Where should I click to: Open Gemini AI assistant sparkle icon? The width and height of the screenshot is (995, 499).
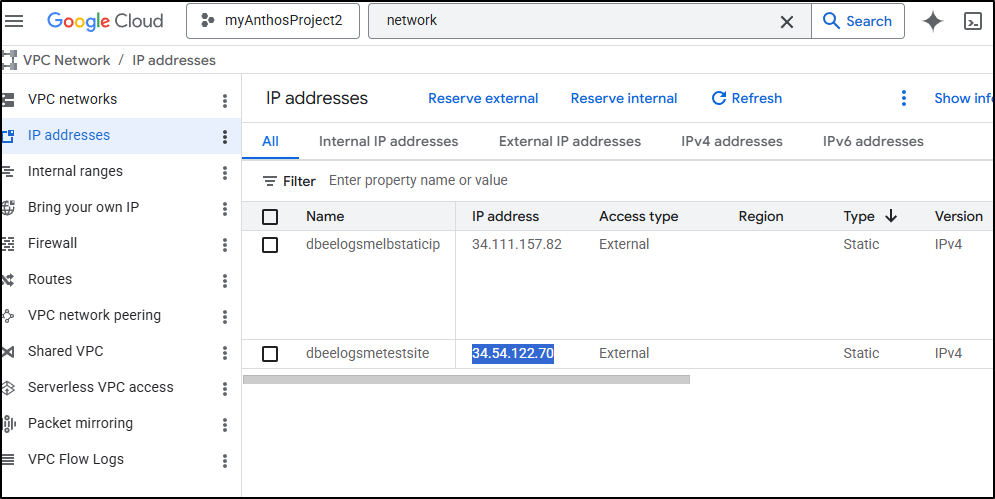[932, 21]
